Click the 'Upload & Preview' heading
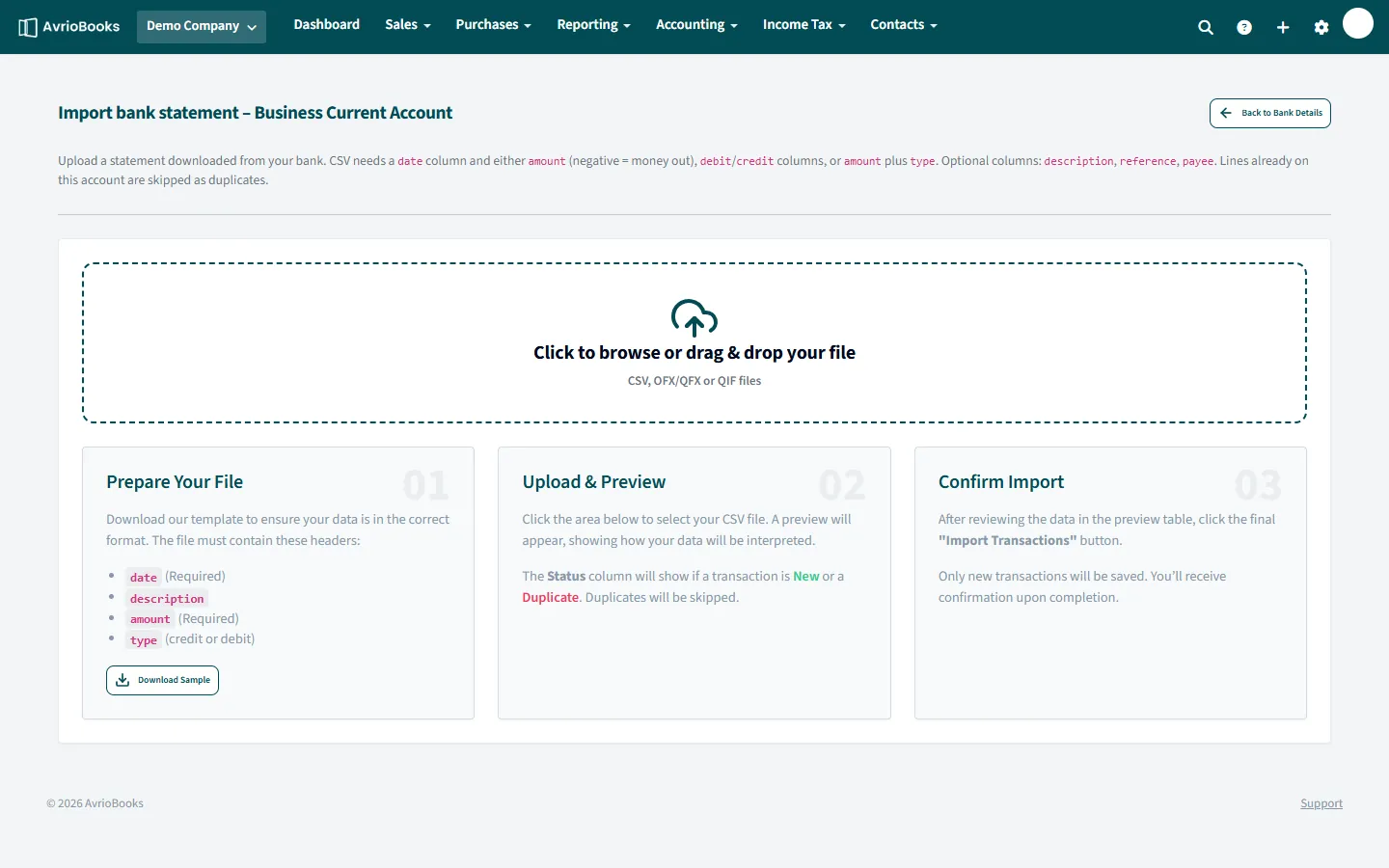 (x=594, y=482)
